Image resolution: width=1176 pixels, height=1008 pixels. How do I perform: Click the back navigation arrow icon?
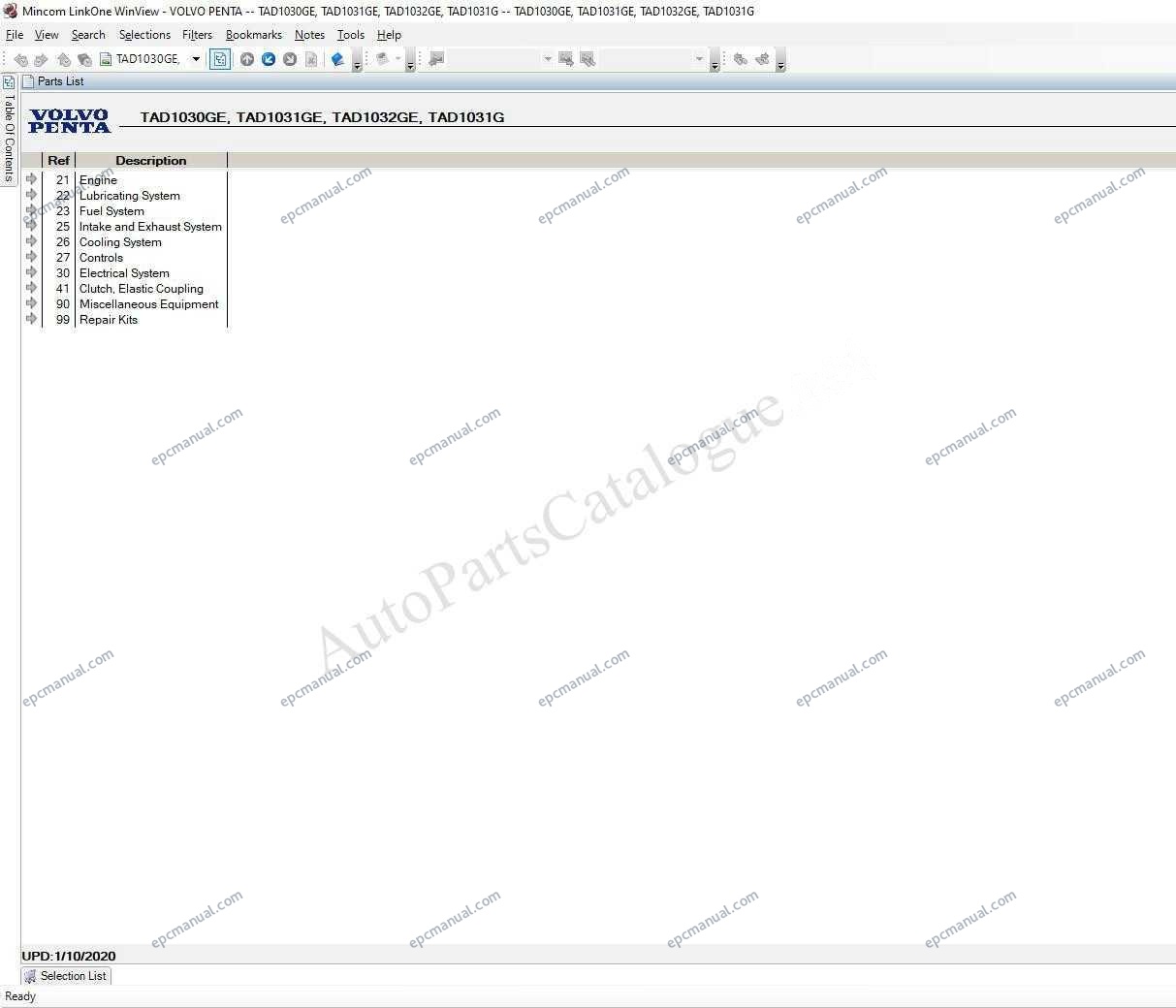point(20,60)
